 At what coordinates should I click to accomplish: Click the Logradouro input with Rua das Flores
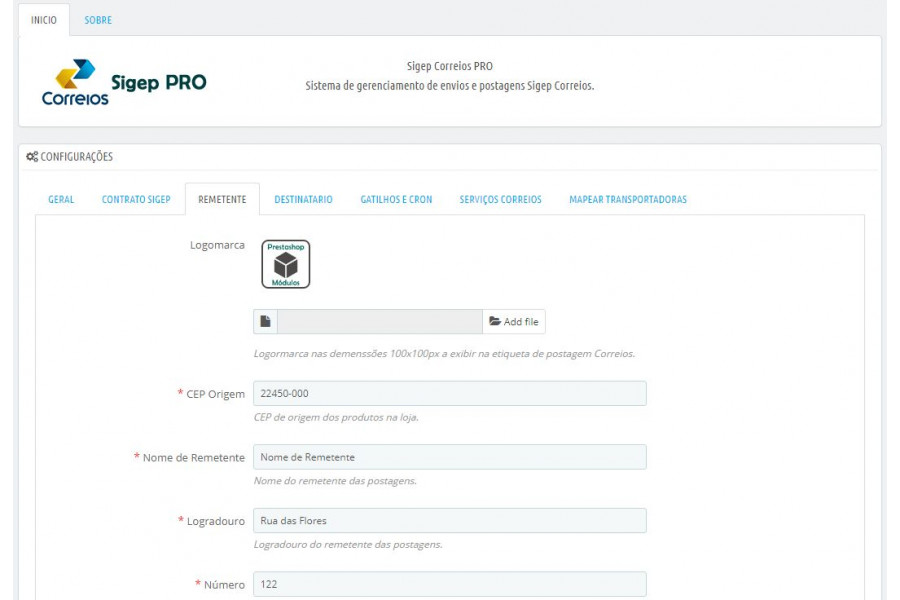click(450, 521)
